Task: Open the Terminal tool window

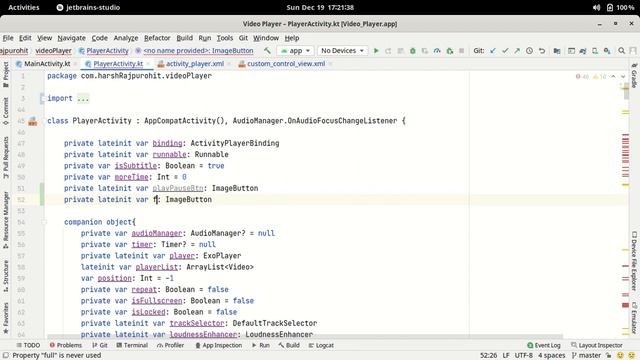Action: point(132,345)
